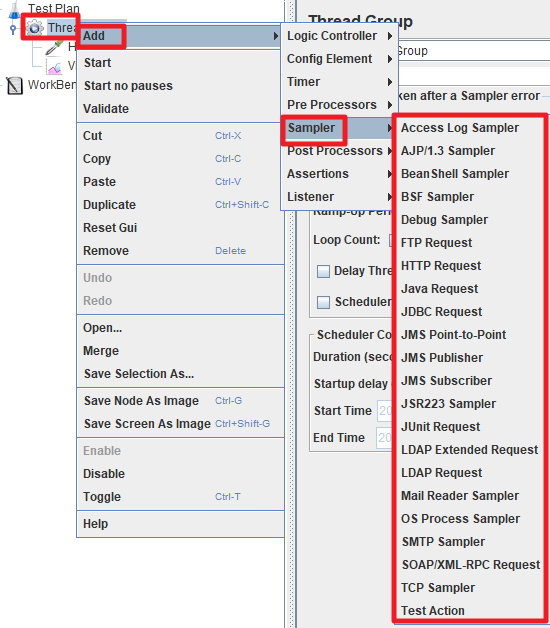Viewport: 550px width, 628px height.
Task: Click Remove in the context menu
Action: click(x=180, y=251)
